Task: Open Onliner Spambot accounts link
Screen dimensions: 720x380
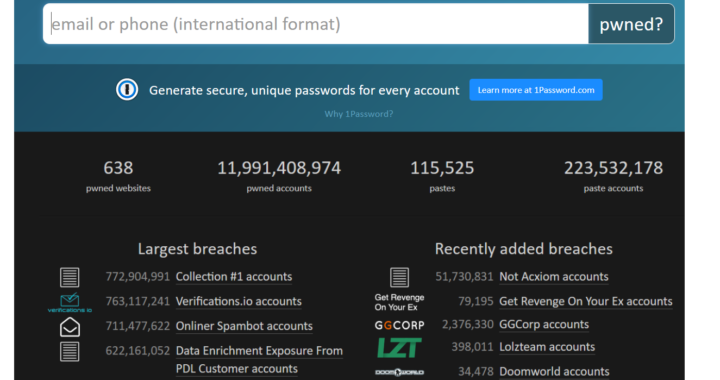Action: [x=244, y=326]
